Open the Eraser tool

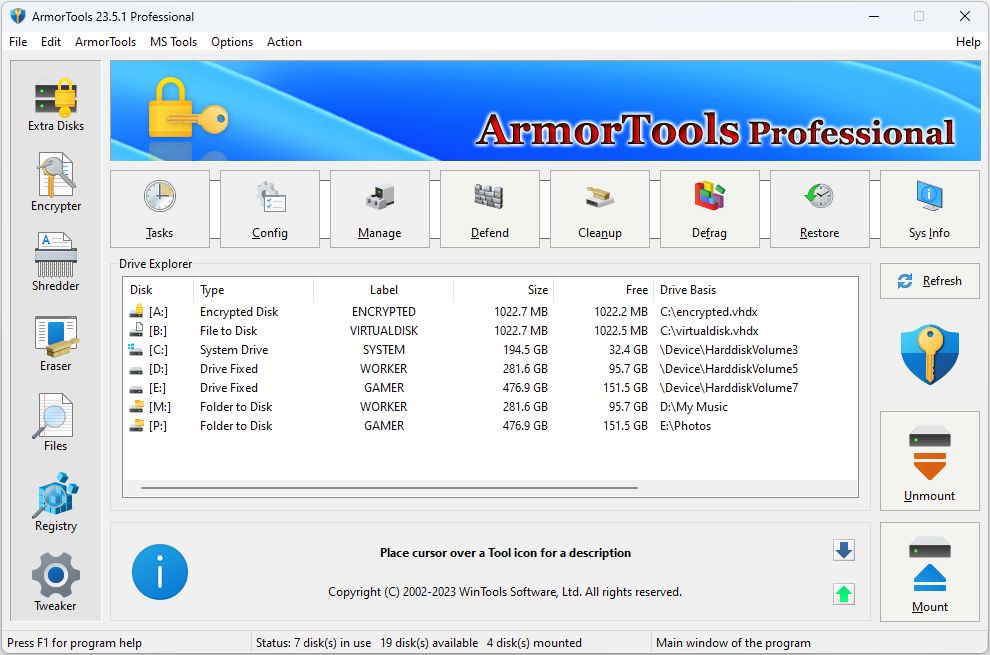click(x=56, y=344)
